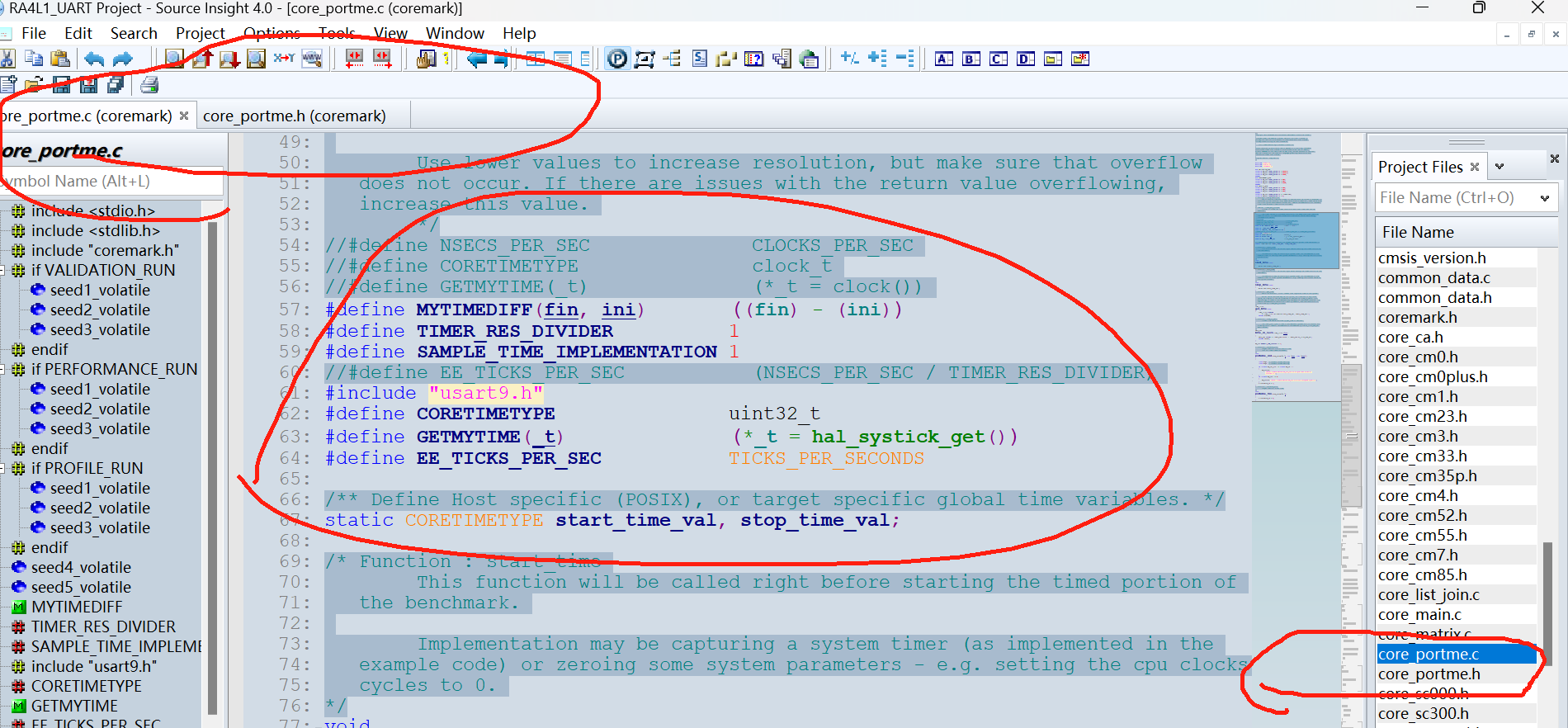Click the Symbol Name (Alt+L) input field

coord(111,182)
